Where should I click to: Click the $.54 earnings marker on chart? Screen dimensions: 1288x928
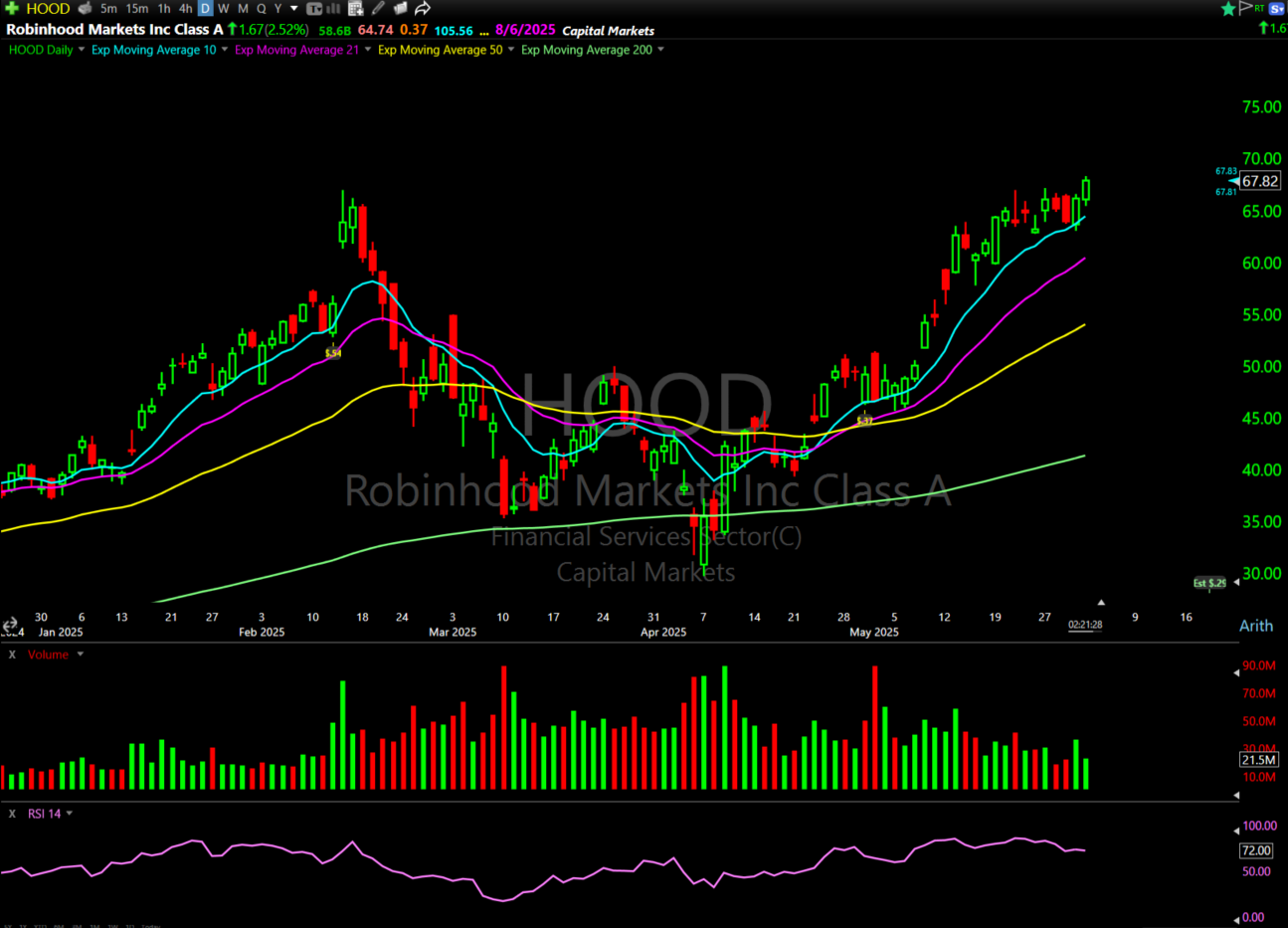point(333,353)
